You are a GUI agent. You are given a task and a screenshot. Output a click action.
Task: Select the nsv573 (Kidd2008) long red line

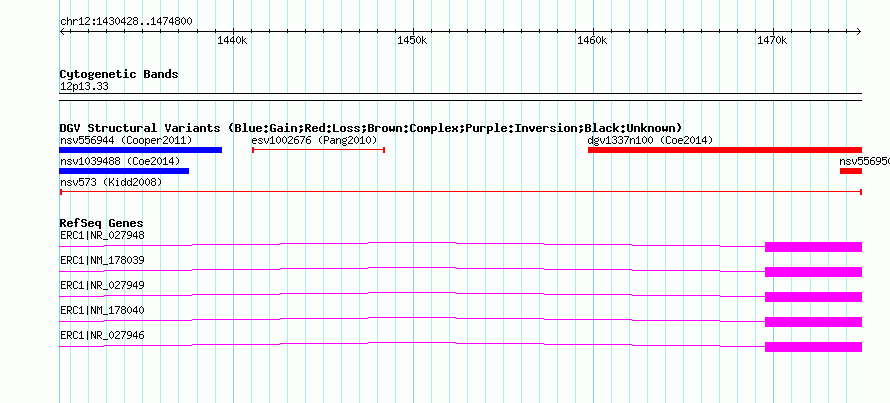tap(461, 192)
